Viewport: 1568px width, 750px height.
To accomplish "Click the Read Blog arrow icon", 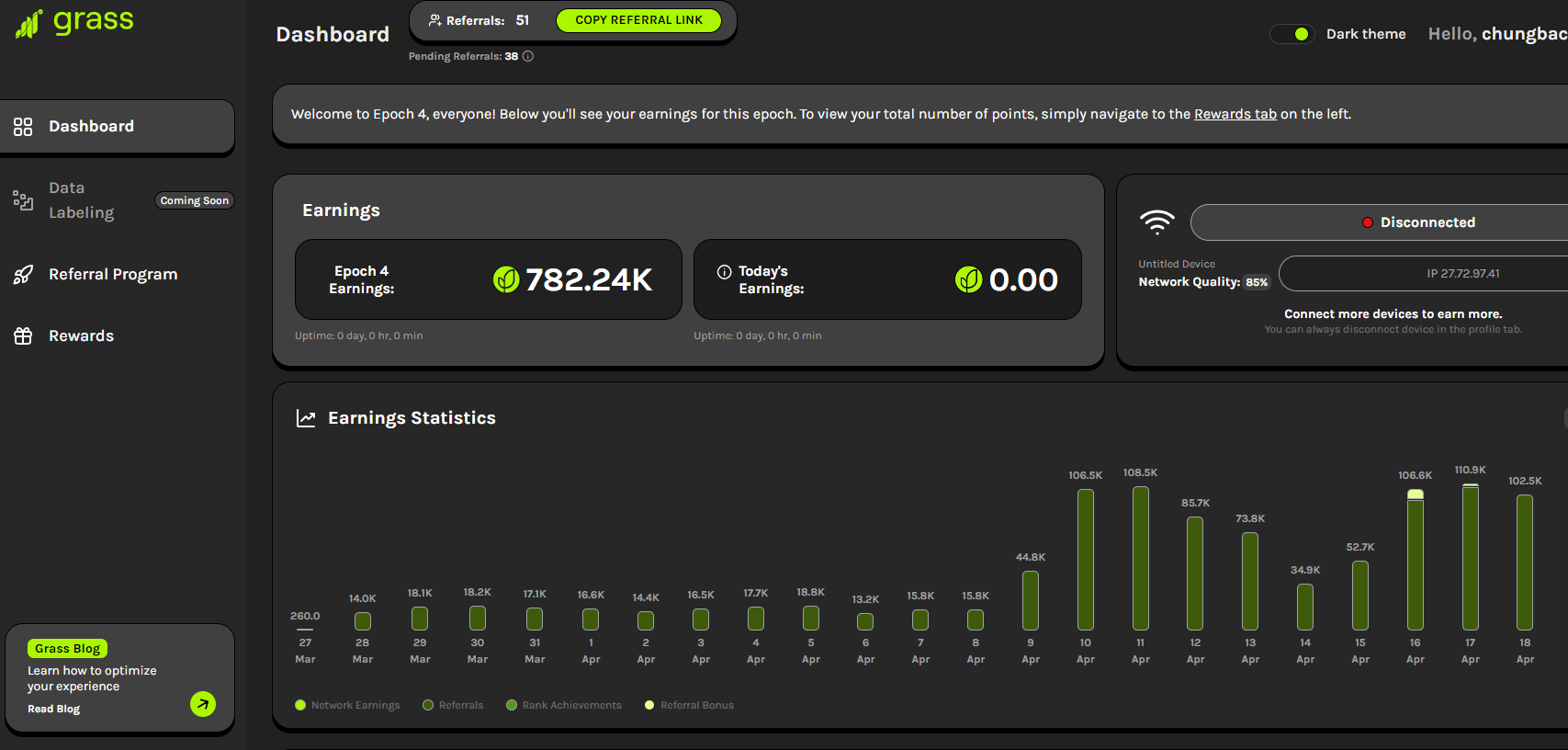I will (203, 704).
